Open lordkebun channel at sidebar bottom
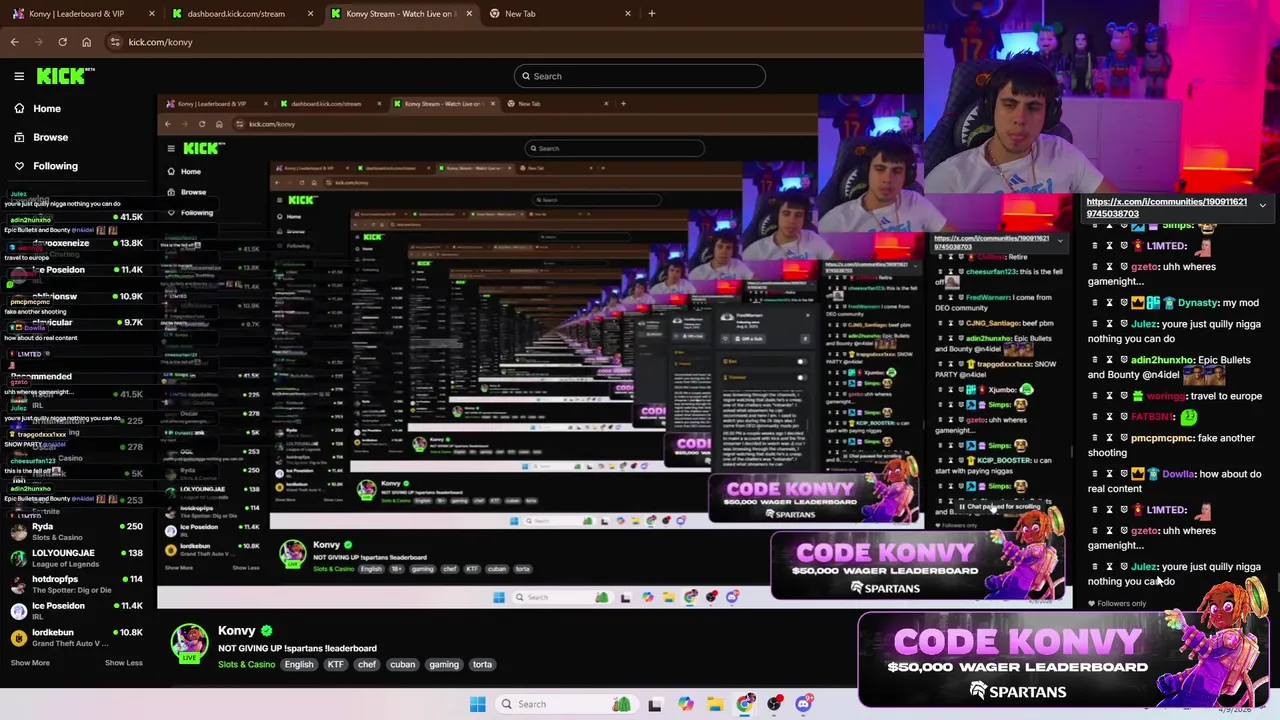Screen dimensions: 1280x720 (76, 637)
